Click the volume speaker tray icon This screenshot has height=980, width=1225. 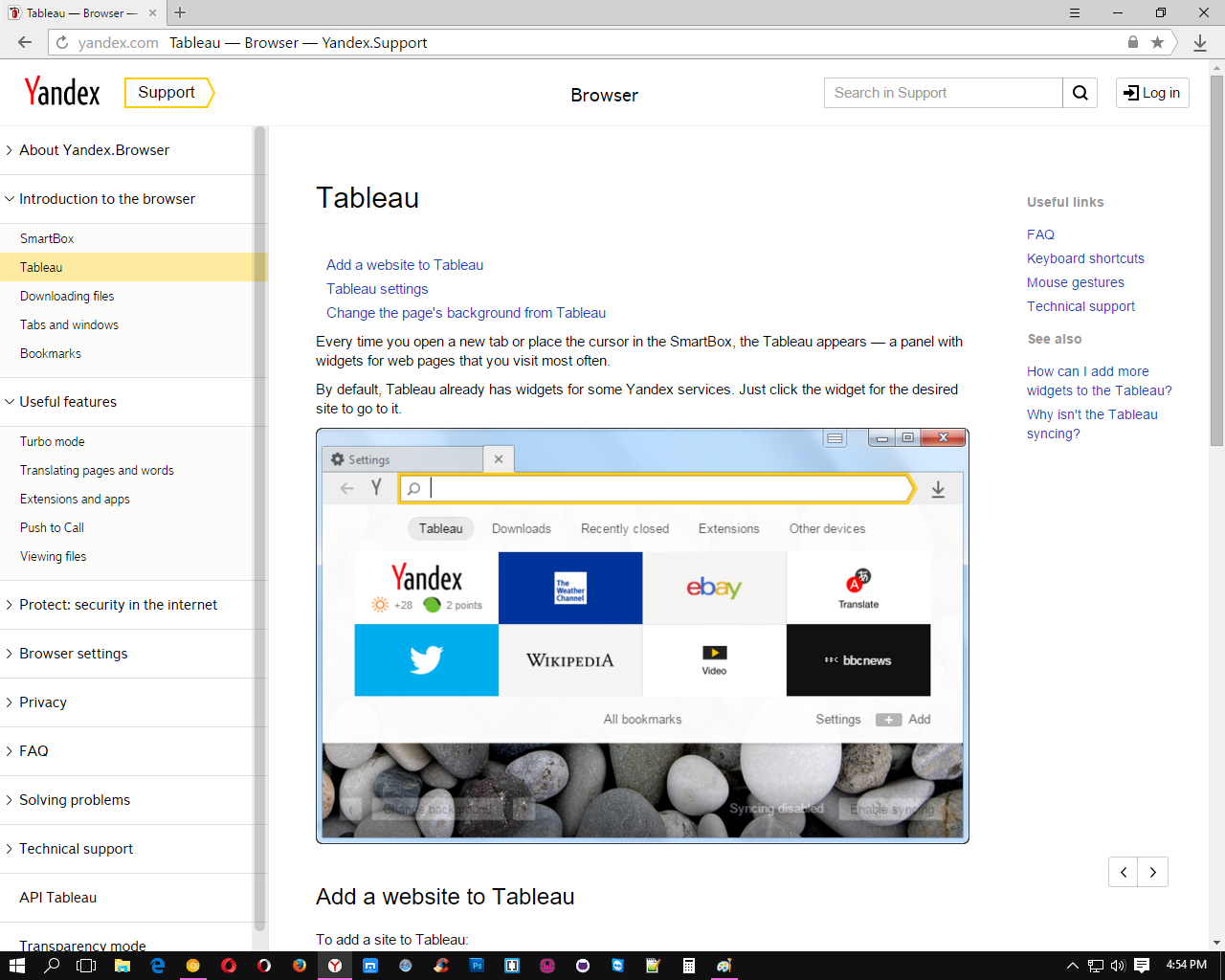tap(1118, 966)
